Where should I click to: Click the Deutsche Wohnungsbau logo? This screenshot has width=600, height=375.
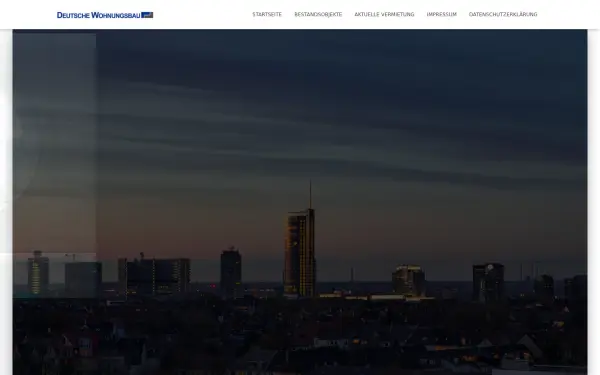tap(105, 15)
